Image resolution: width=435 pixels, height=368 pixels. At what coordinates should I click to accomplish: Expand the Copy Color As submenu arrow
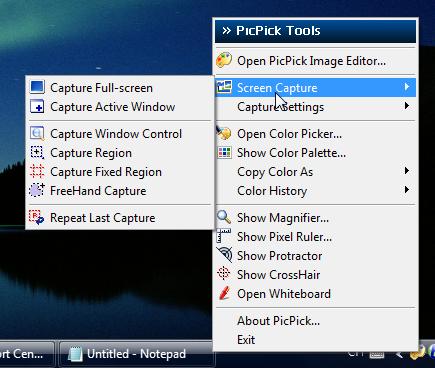(x=407, y=171)
